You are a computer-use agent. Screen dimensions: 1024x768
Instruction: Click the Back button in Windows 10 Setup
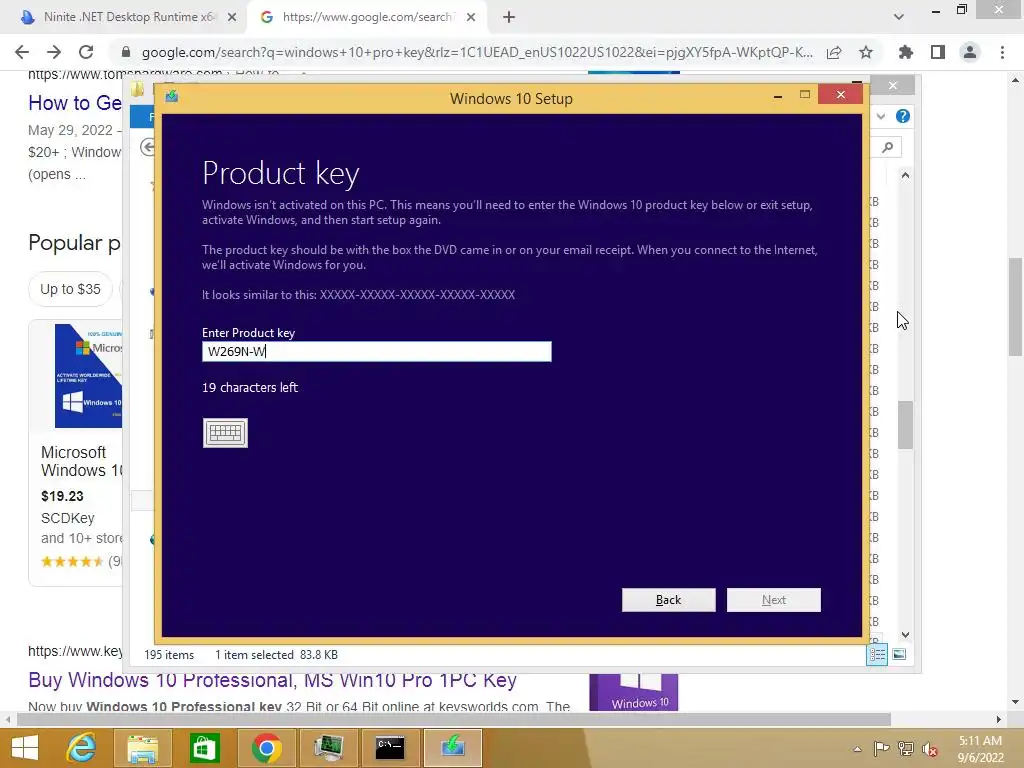point(669,600)
